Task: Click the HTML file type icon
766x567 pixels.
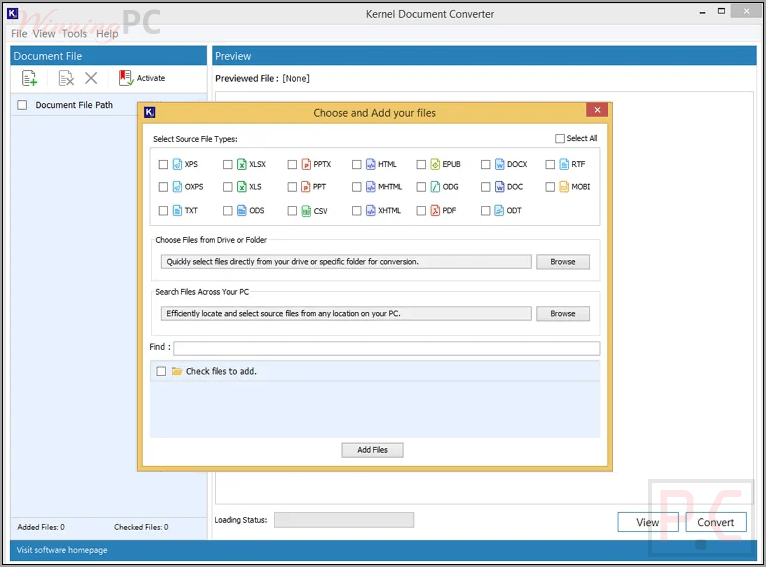Action: click(x=371, y=164)
